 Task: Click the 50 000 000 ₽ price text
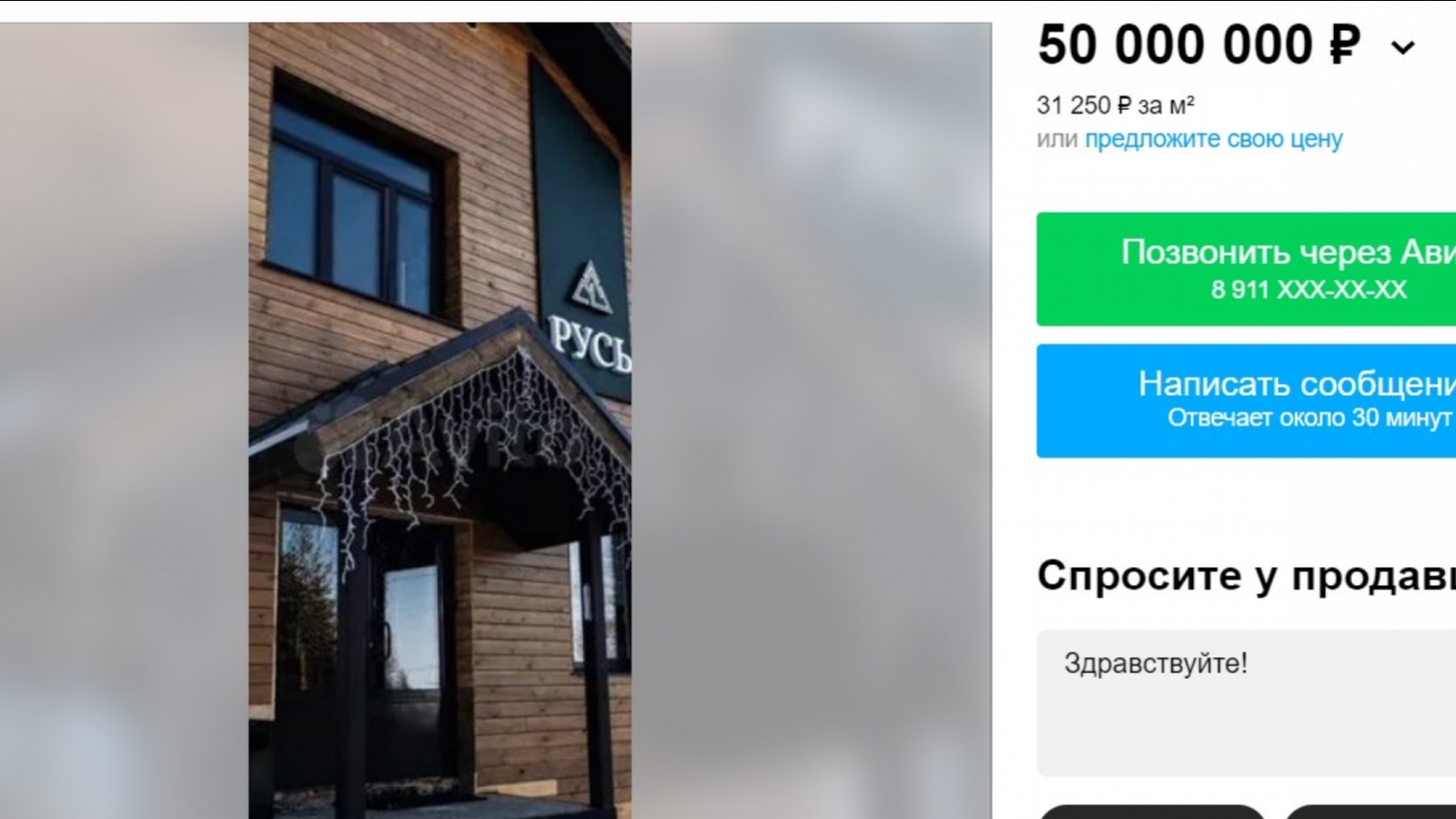1198,45
